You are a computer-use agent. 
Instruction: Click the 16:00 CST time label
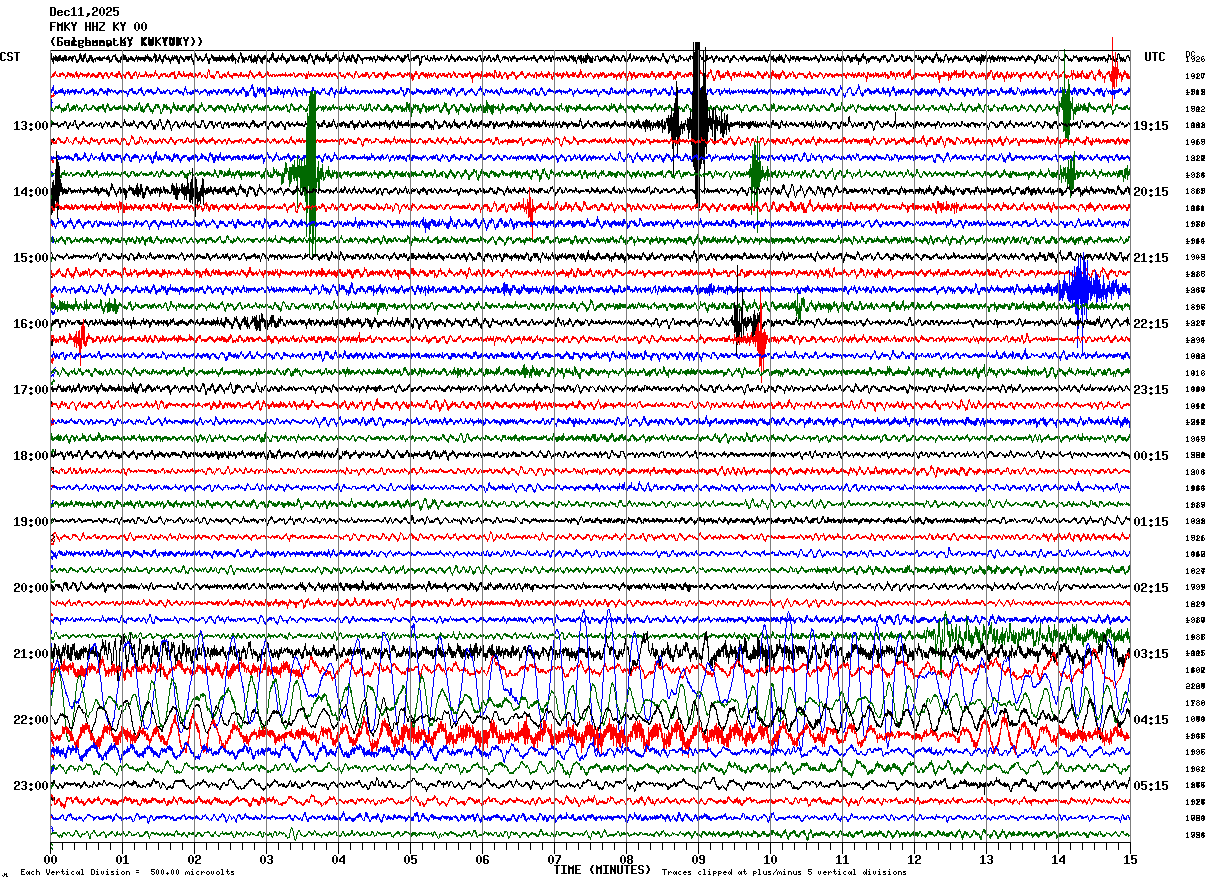(x=31, y=324)
